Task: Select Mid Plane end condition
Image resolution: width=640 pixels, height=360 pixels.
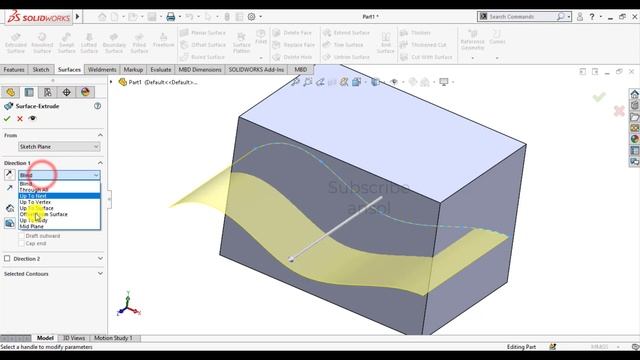Action: (59, 226)
